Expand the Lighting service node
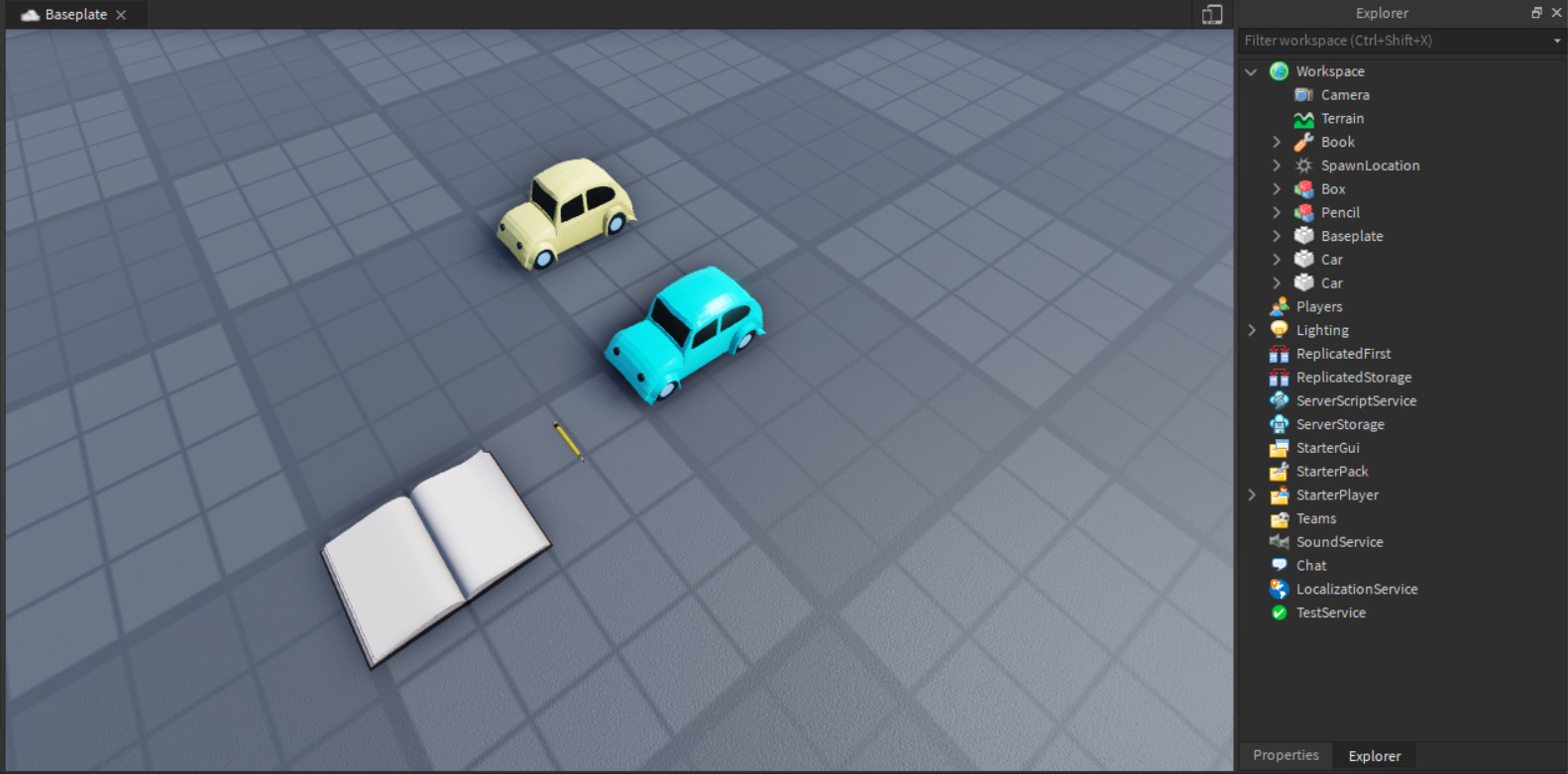1568x774 pixels. [x=1251, y=330]
